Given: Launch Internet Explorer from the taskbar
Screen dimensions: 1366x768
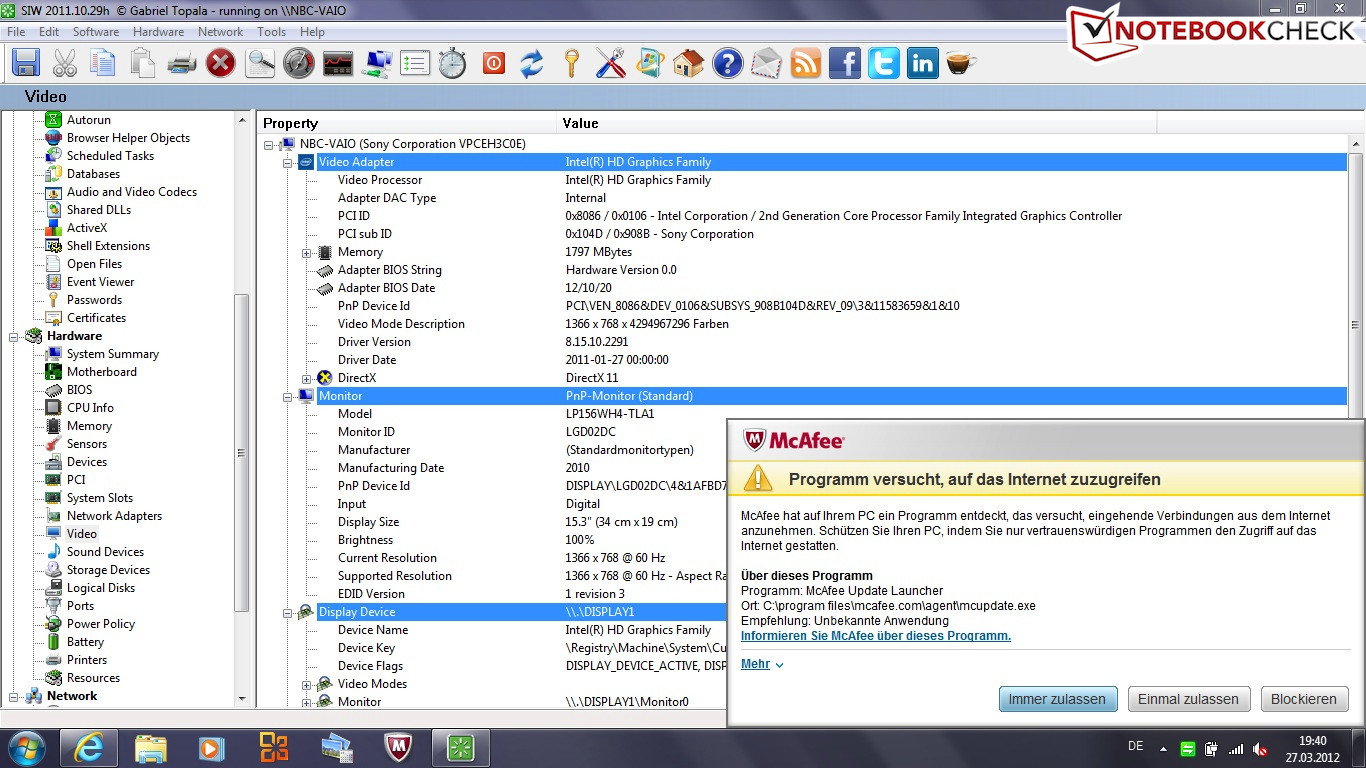Looking at the screenshot, I should (89, 747).
